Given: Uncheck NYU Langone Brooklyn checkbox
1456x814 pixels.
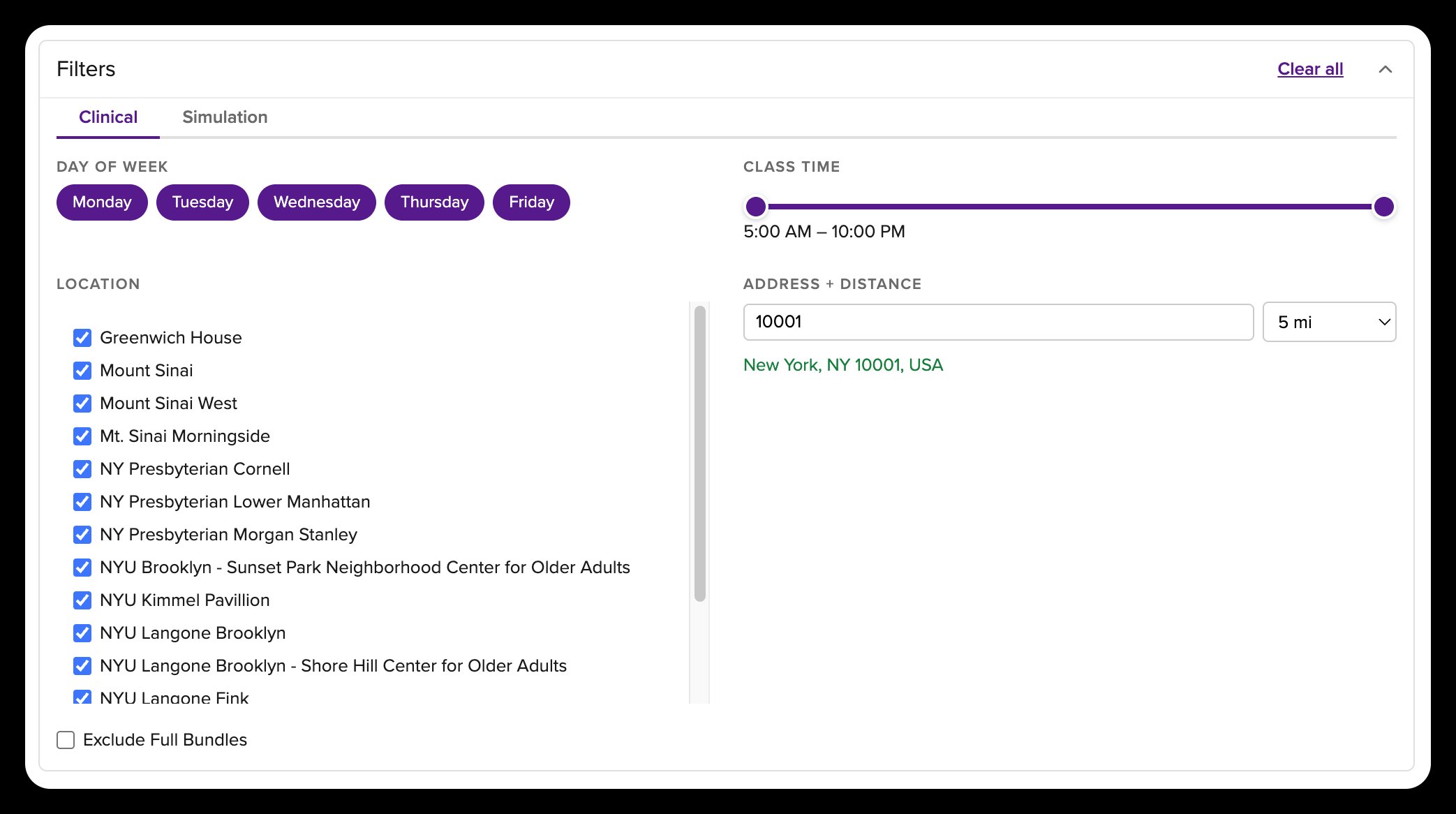Looking at the screenshot, I should coord(82,633).
